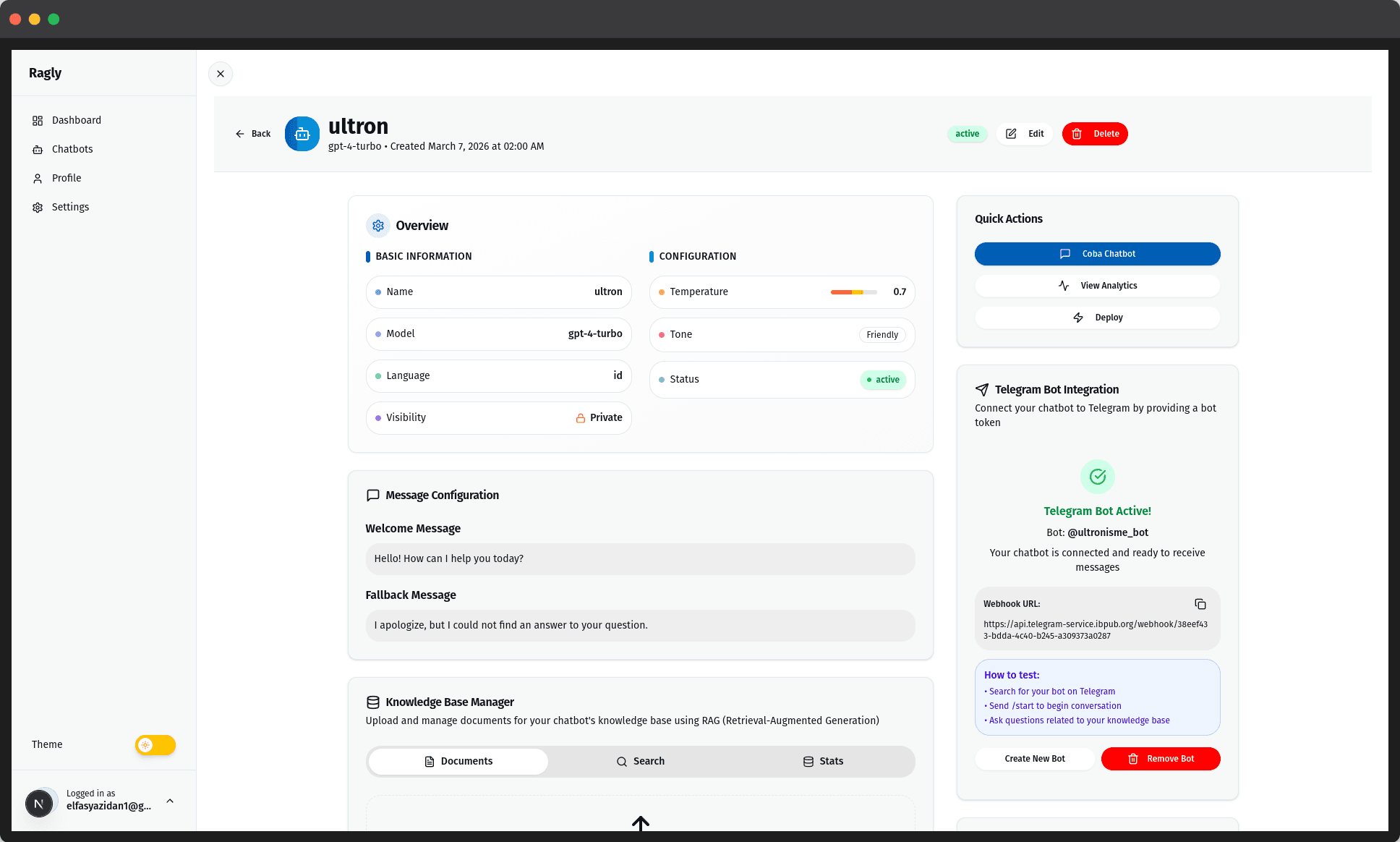Click 'Search for your bot on Telegram'
Viewport: 1400px width, 842px height.
[x=1051, y=692]
